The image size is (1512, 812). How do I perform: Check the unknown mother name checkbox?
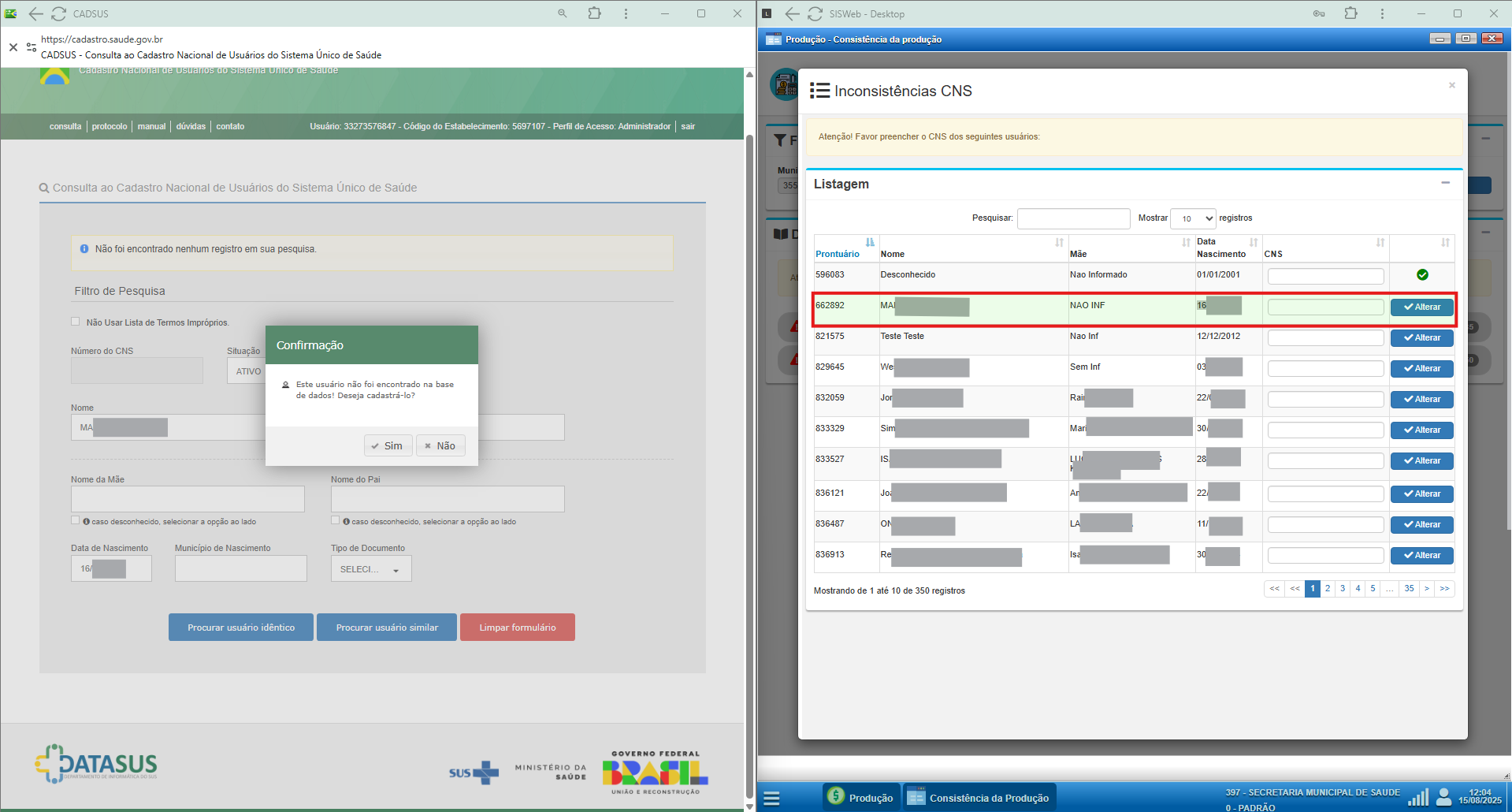pyautogui.click(x=76, y=520)
